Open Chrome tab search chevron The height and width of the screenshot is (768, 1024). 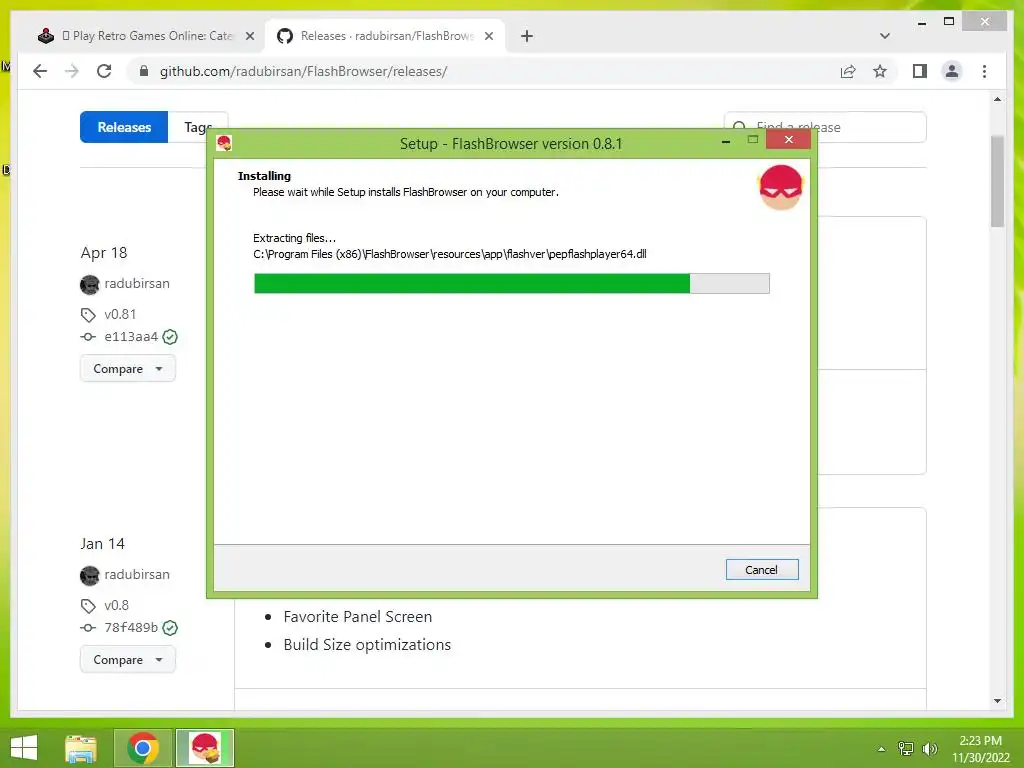tap(884, 36)
